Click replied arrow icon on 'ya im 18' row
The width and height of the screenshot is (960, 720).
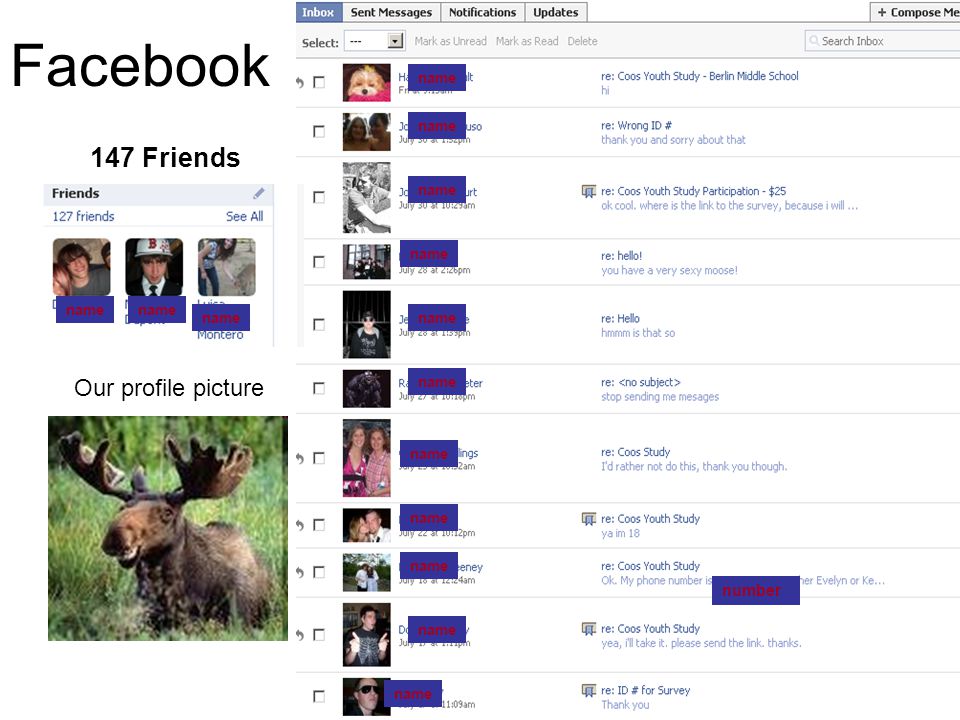[300, 525]
